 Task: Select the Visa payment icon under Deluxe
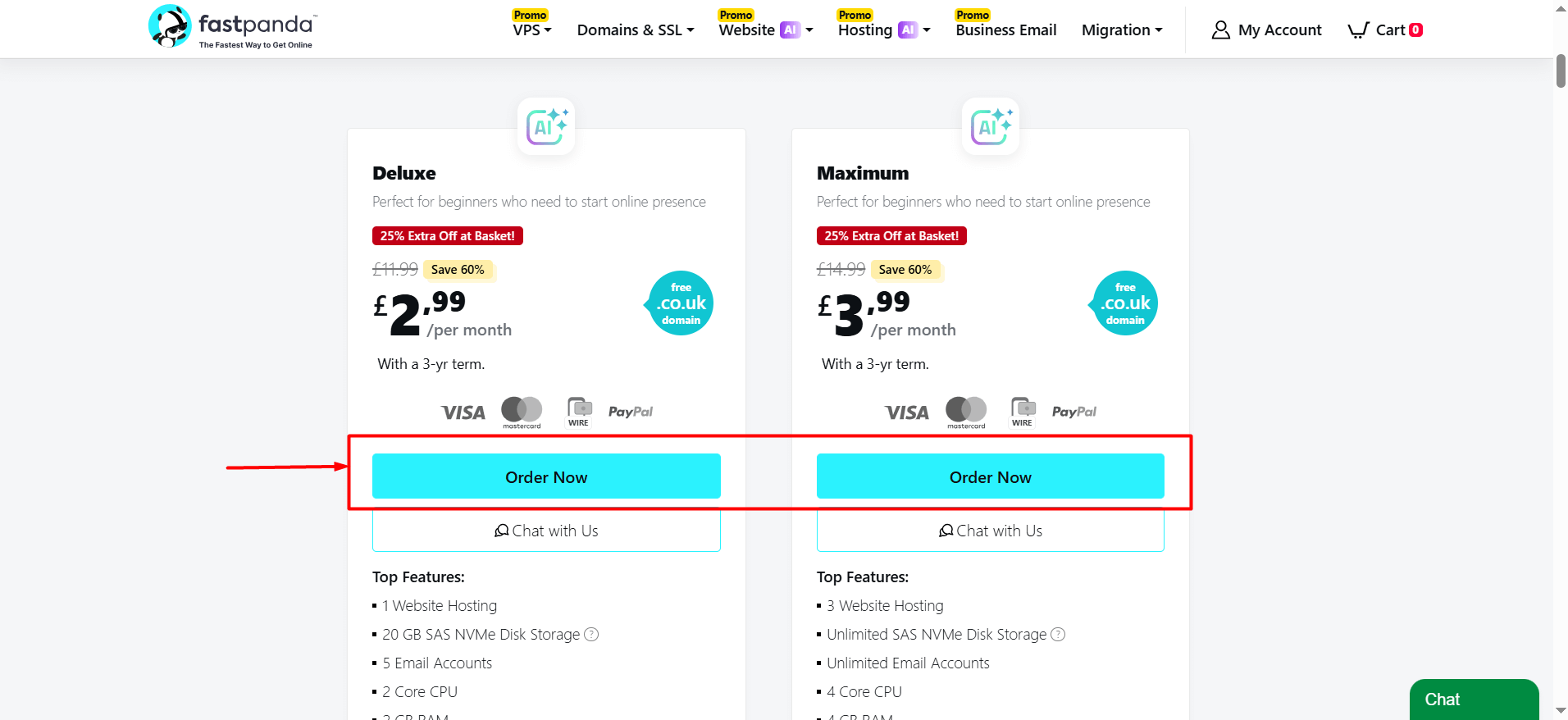pos(462,412)
